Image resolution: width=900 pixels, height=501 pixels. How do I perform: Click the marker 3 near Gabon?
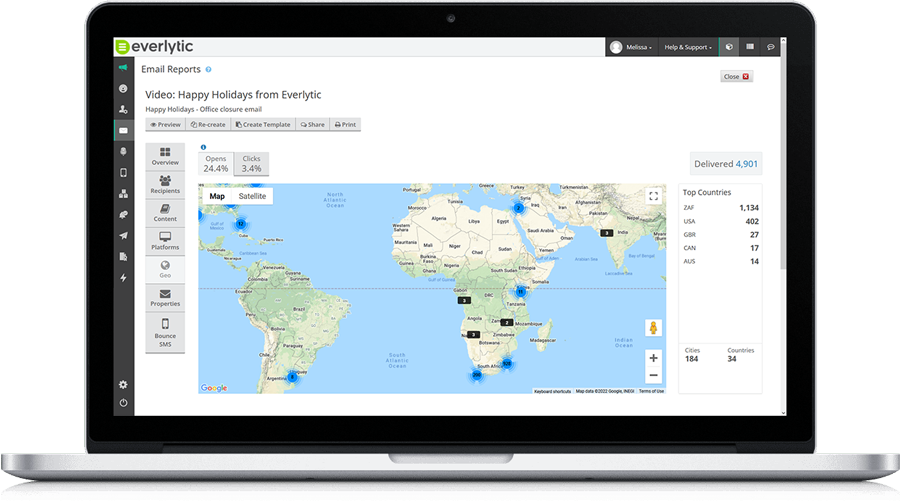coord(464,300)
